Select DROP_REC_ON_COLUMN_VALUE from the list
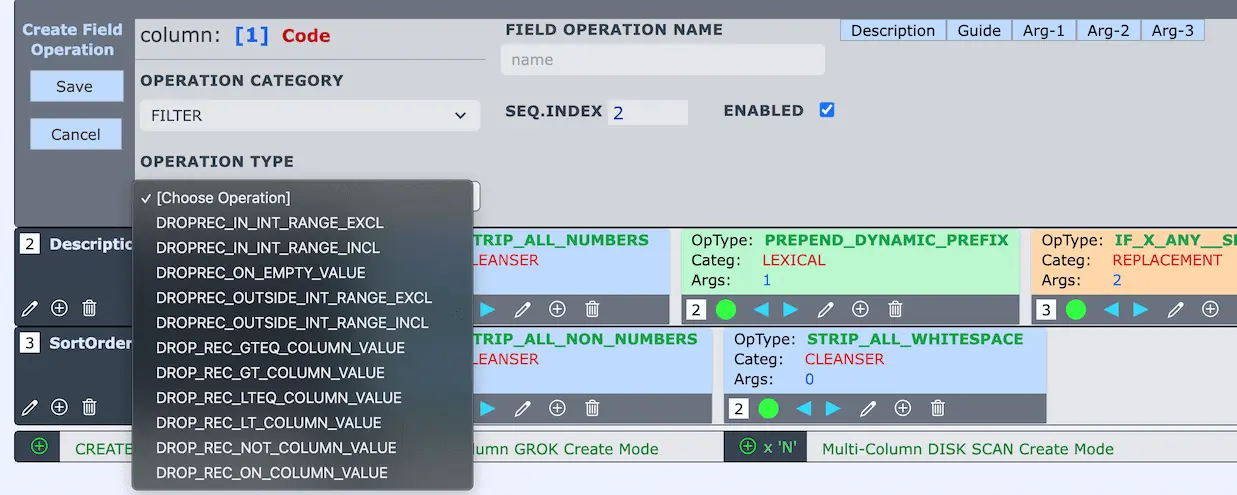This screenshot has height=495, width=1237. click(x=302, y=473)
